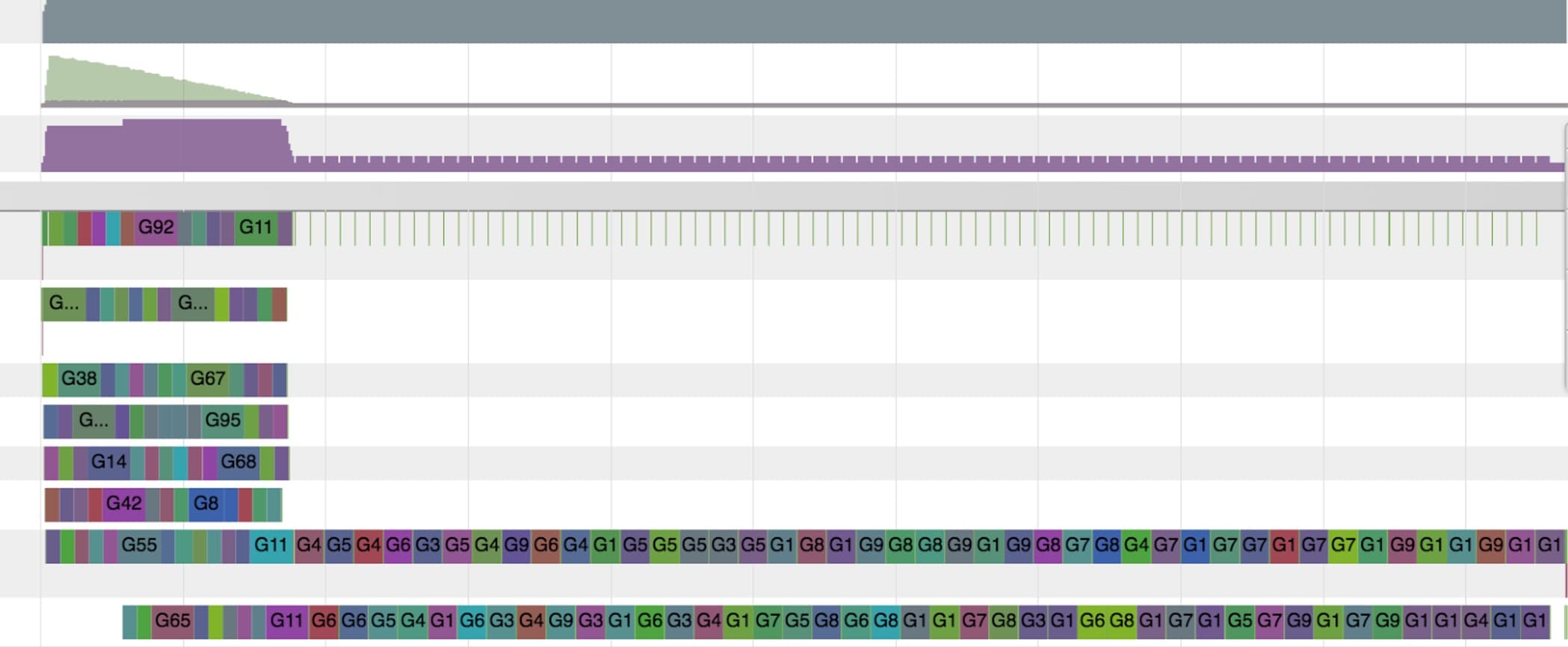Screen dimensions: 1568x647
Task: Click the lime G7 slice in G55 row
Action: tap(1343, 546)
